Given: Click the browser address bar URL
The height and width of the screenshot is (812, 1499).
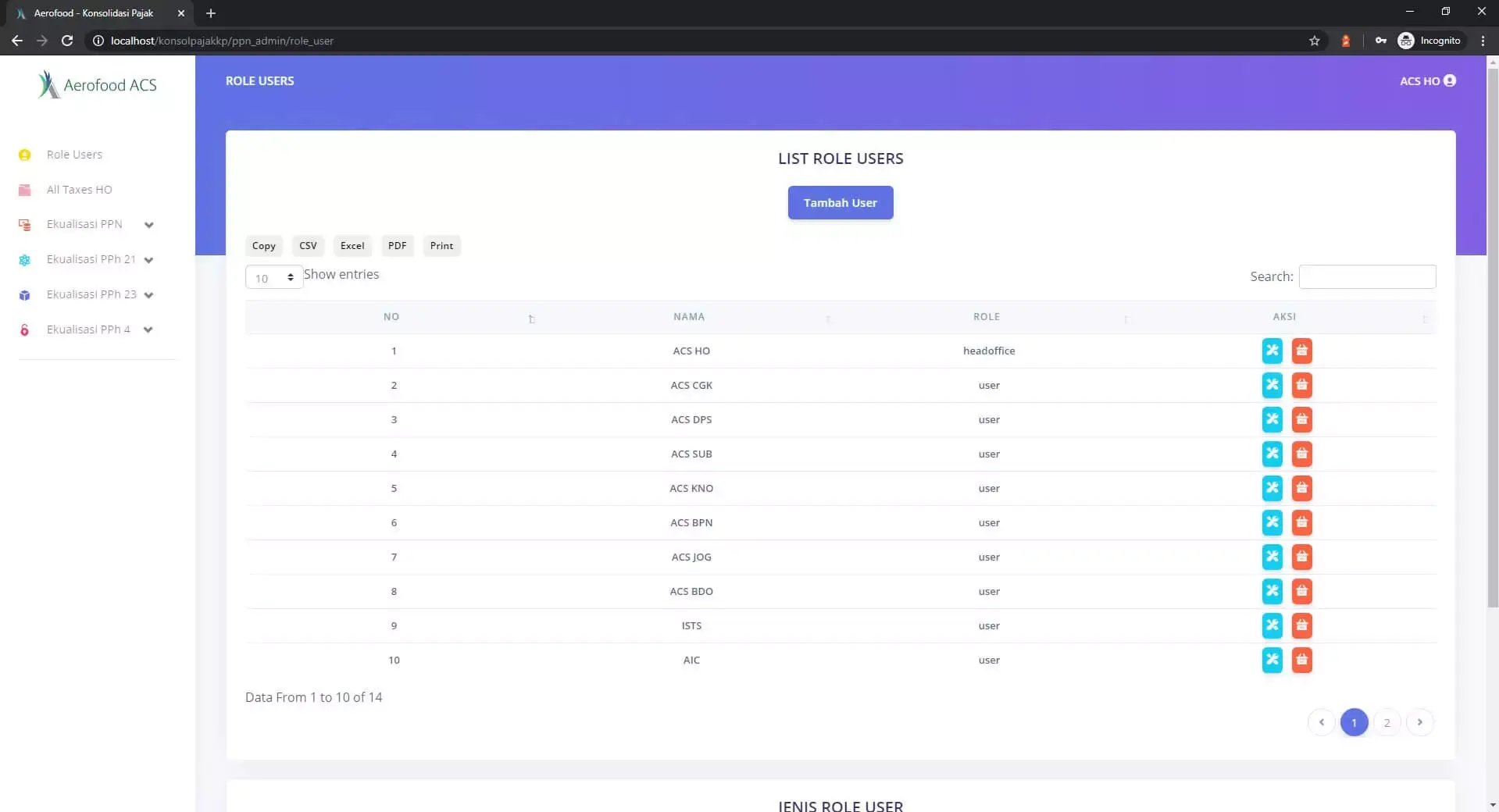Looking at the screenshot, I should tap(222, 41).
